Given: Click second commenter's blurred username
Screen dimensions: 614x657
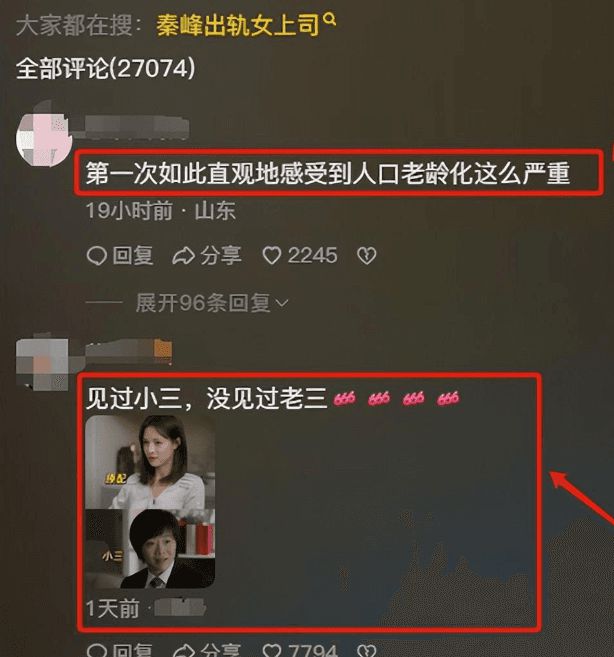Looking at the screenshot, I should [129, 351].
